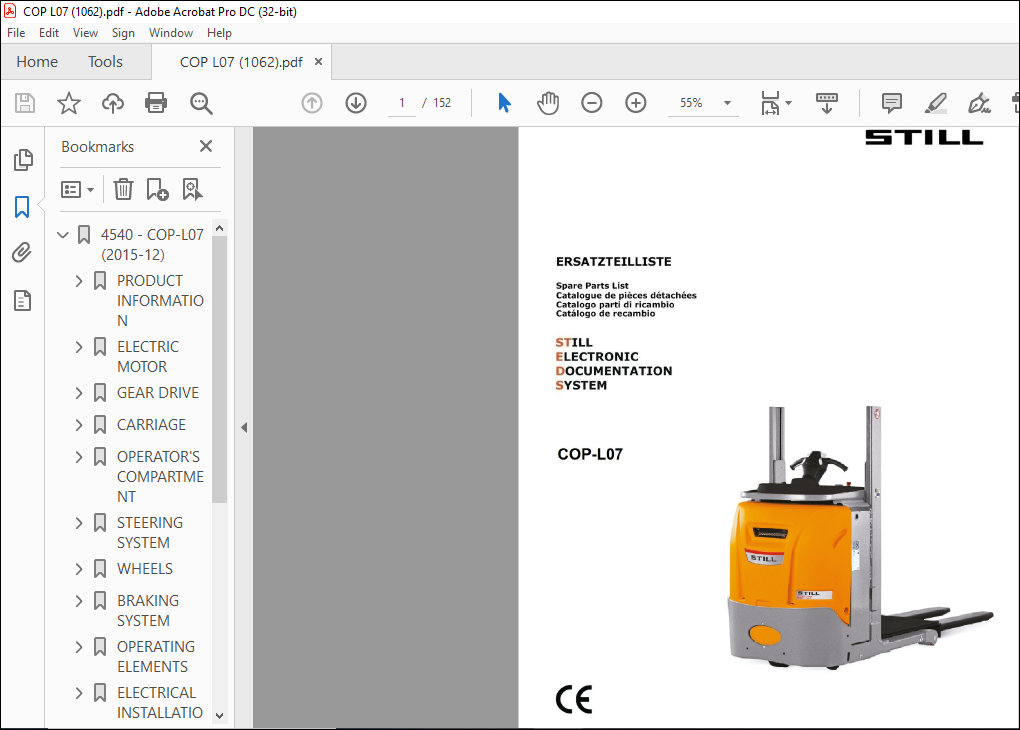Open the fit page options dropdown arrow

click(x=788, y=103)
